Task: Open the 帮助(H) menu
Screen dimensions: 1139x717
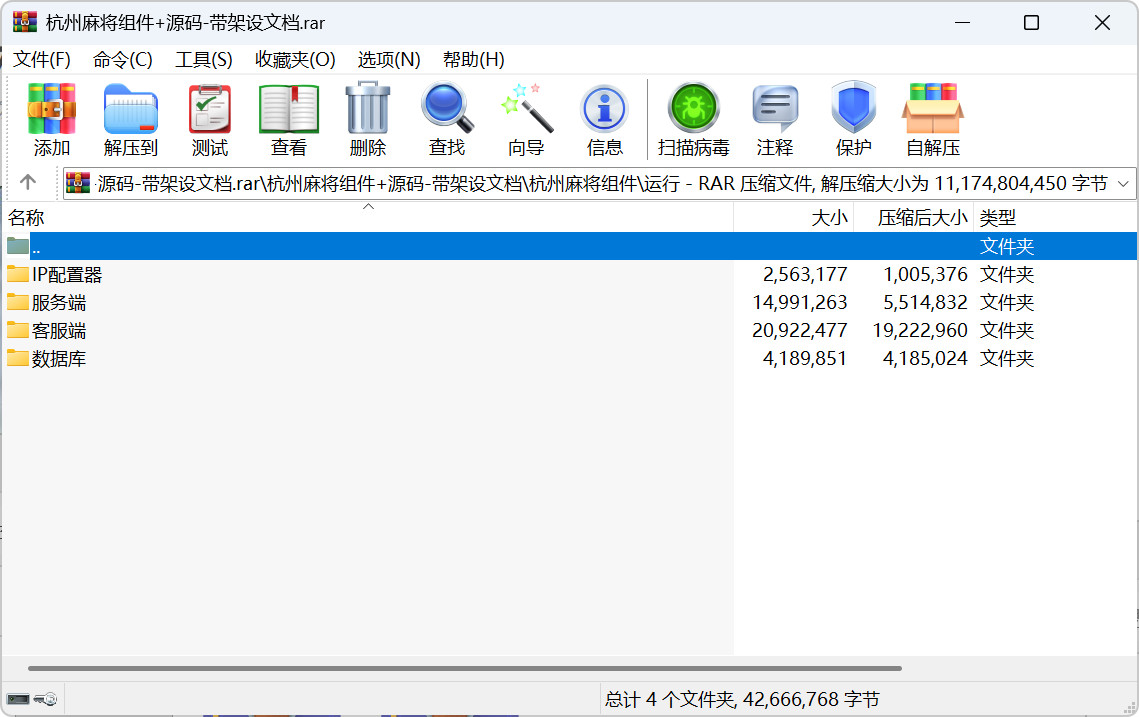Action: click(474, 60)
